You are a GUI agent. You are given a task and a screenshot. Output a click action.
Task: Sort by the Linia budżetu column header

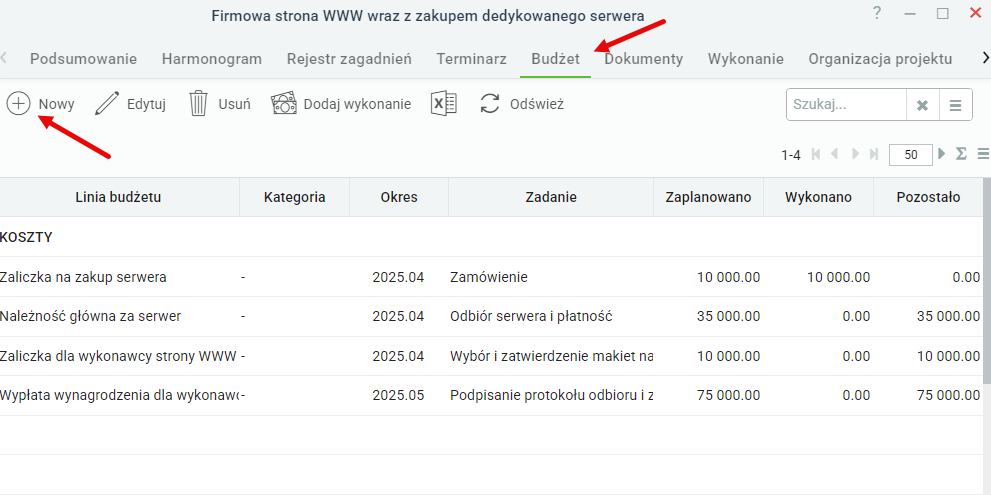(118, 197)
